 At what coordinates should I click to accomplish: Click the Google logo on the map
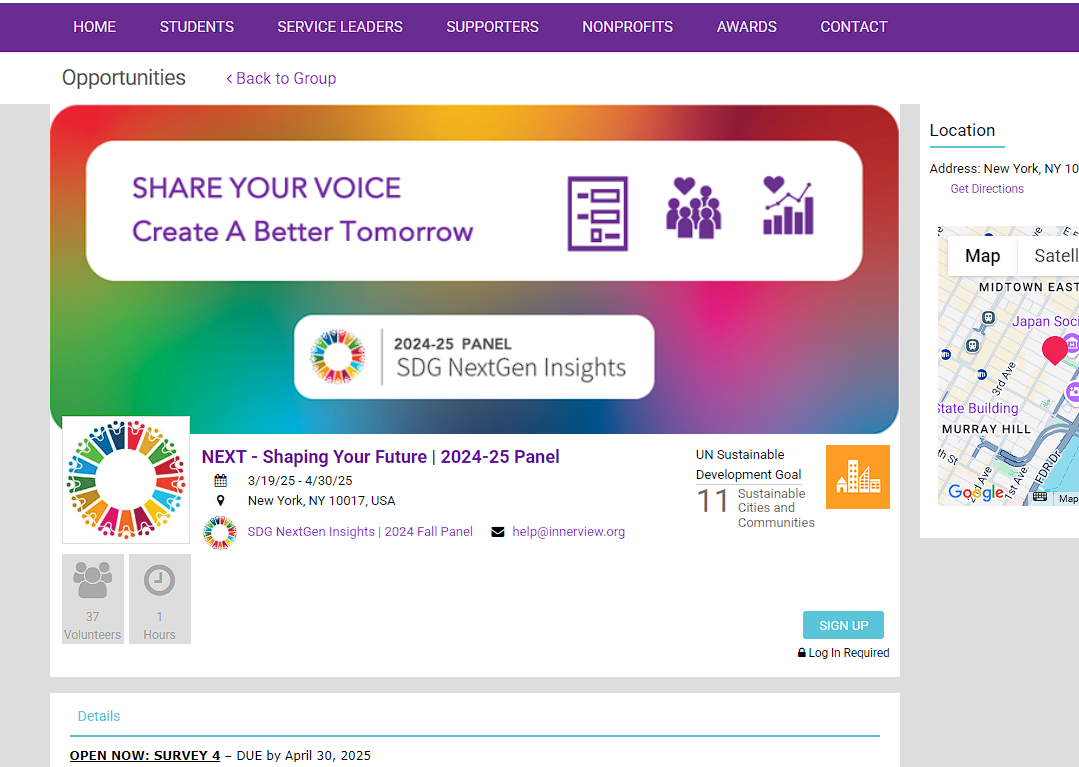976,492
